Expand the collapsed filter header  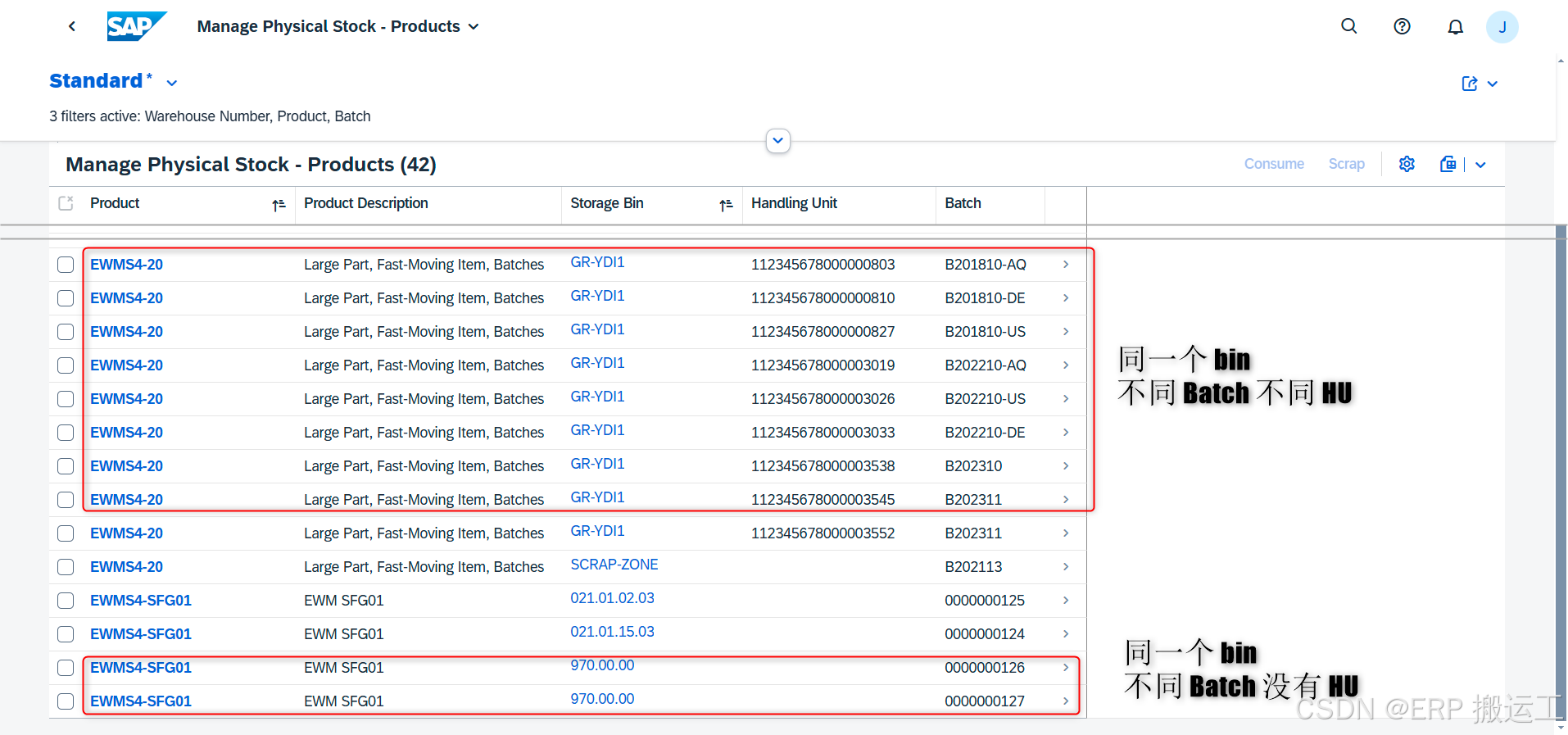tap(777, 140)
